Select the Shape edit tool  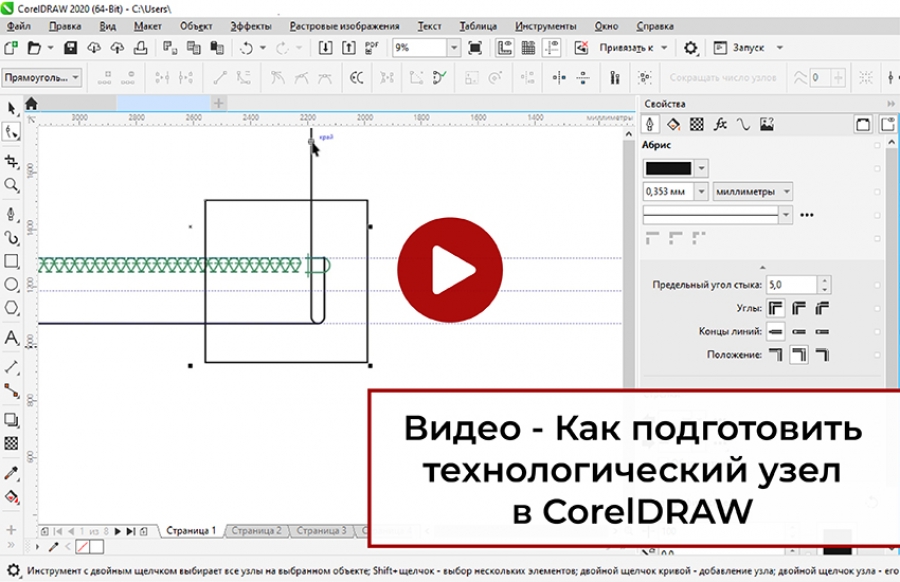coord(11,132)
